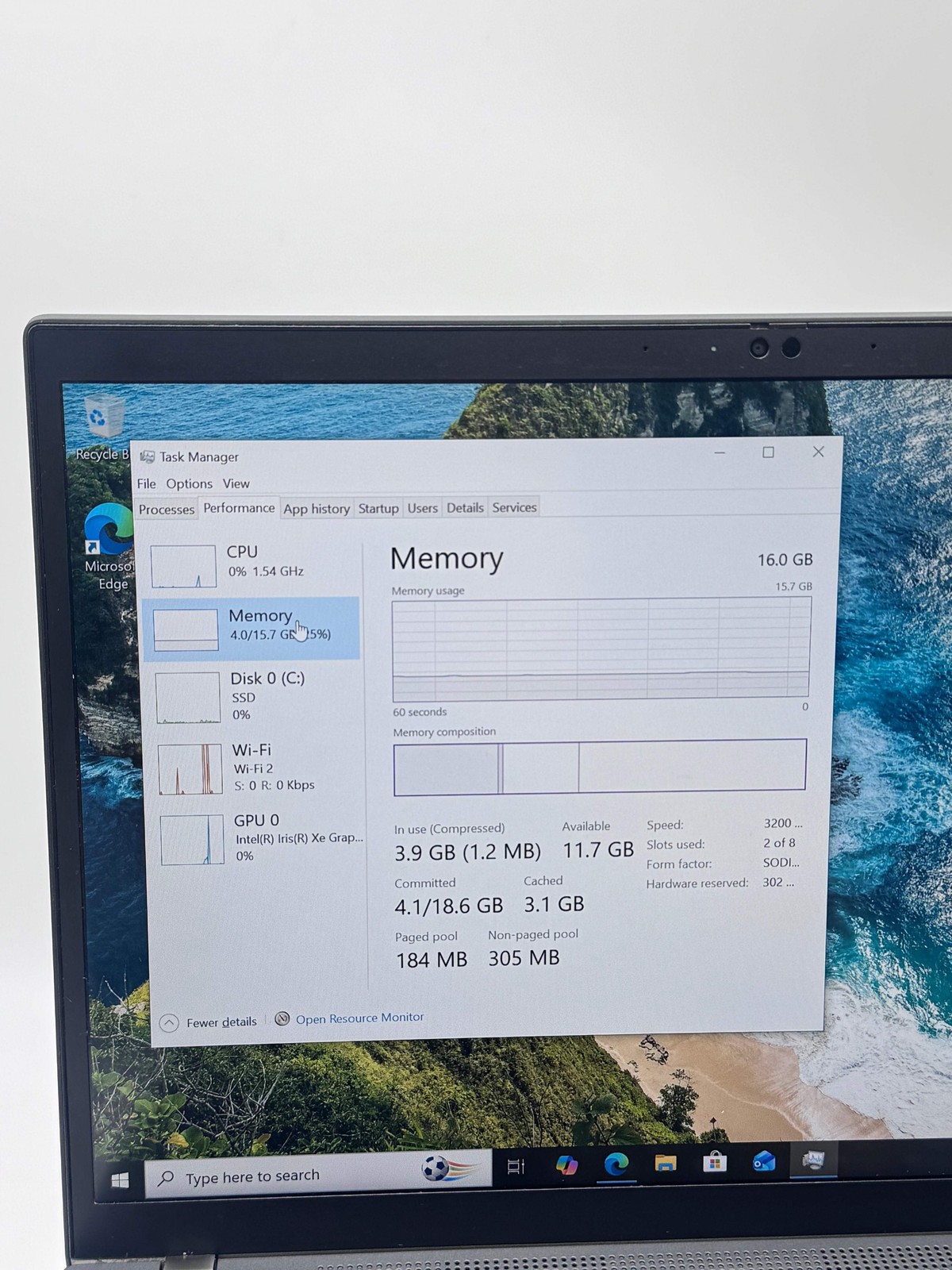Click the Type here to search box
Screen dimensions: 952x1270
[318, 1176]
